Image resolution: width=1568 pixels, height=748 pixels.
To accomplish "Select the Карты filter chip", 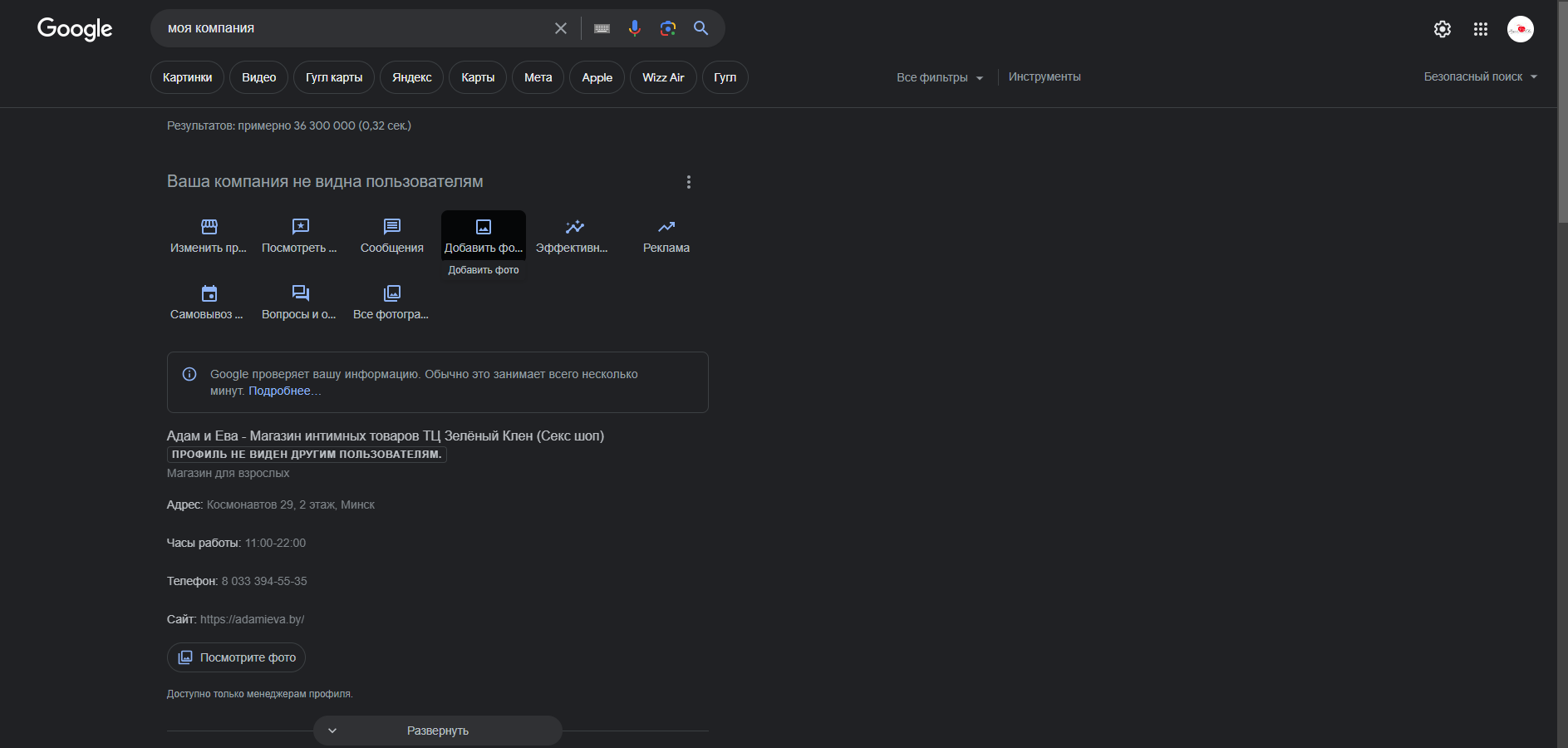I will [x=478, y=77].
